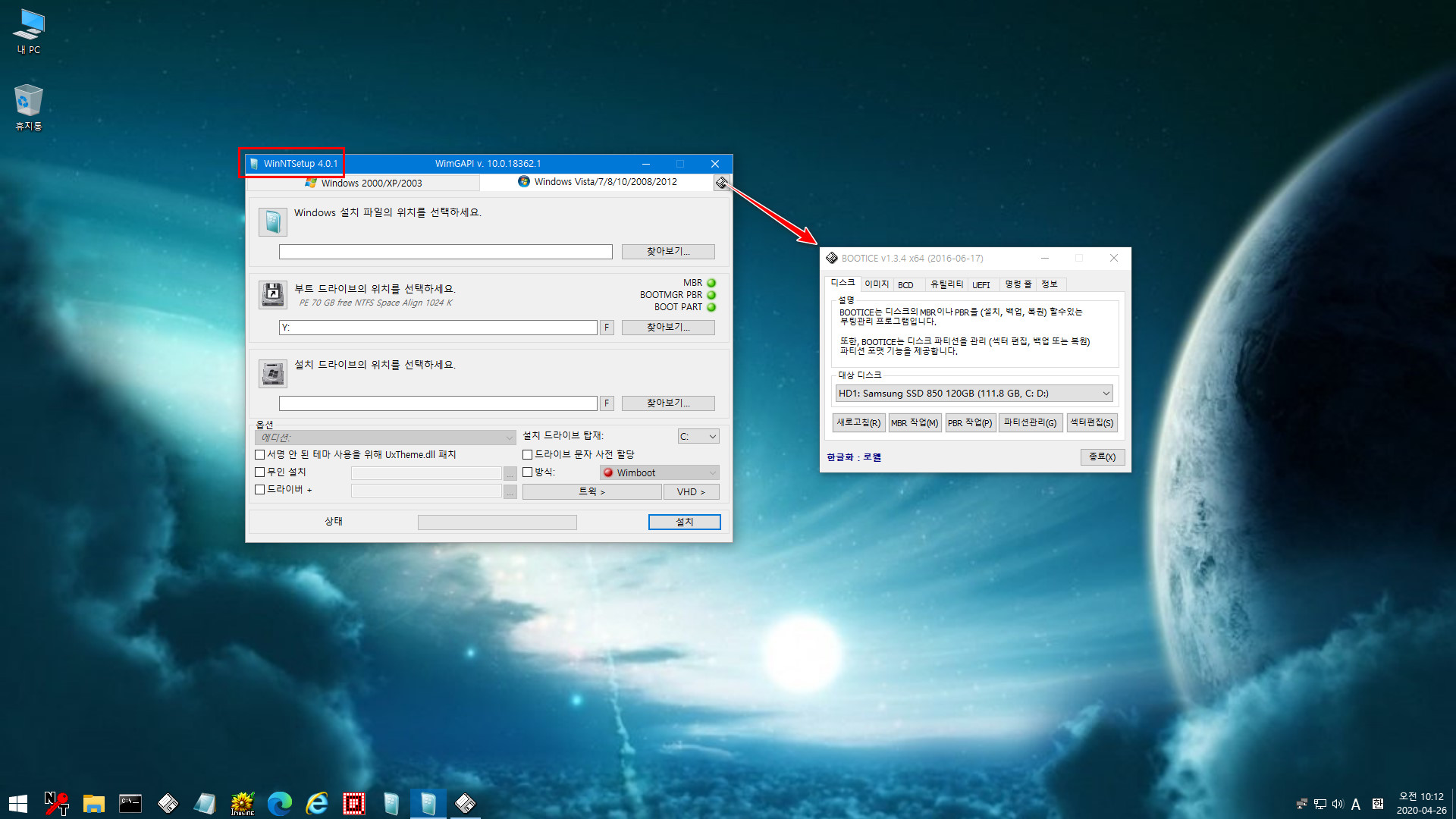Select the 정보 tab in BOOTICE

[x=1050, y=284]
